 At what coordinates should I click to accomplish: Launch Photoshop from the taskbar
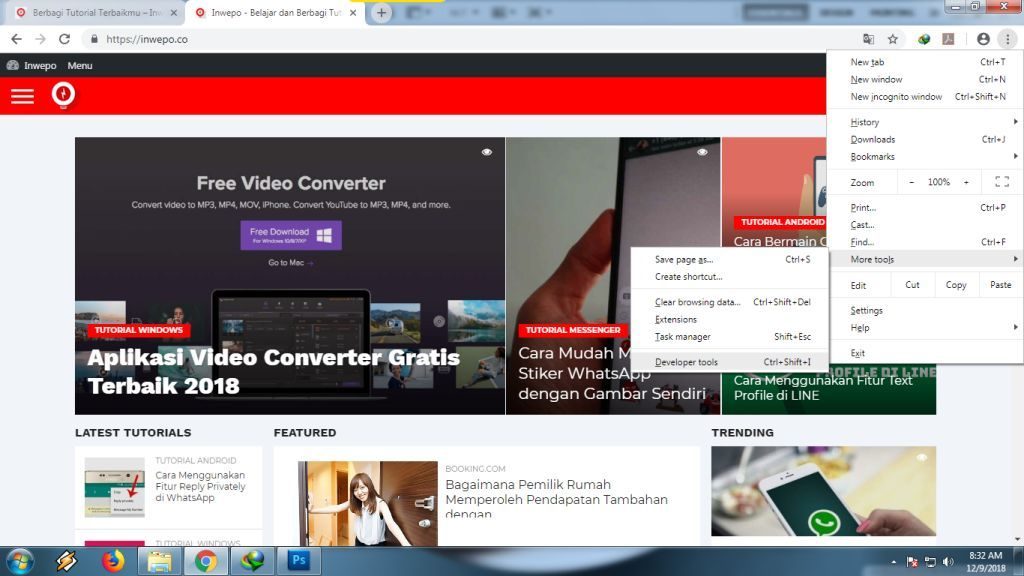(x=298, y=561)
